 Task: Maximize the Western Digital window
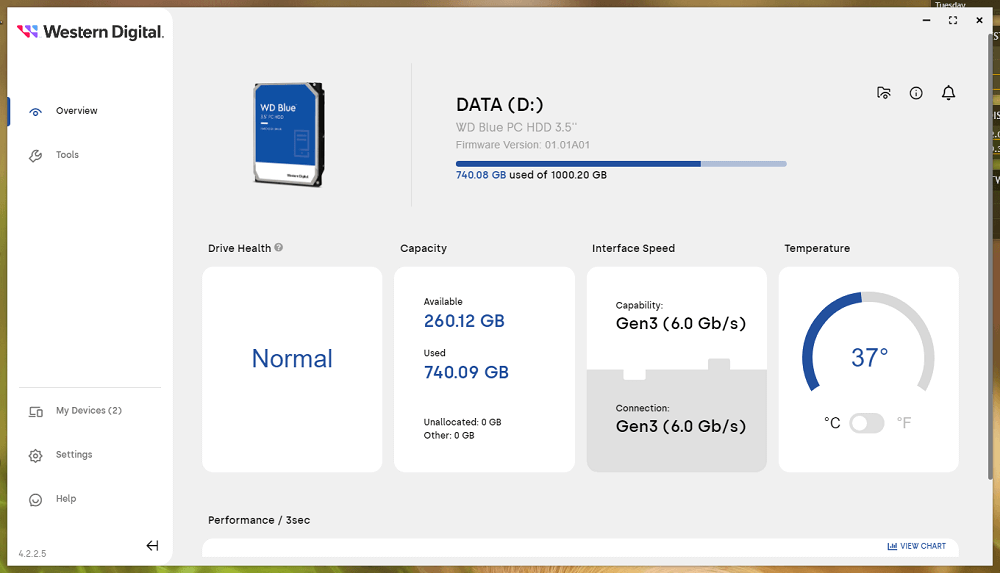[953, 20]
